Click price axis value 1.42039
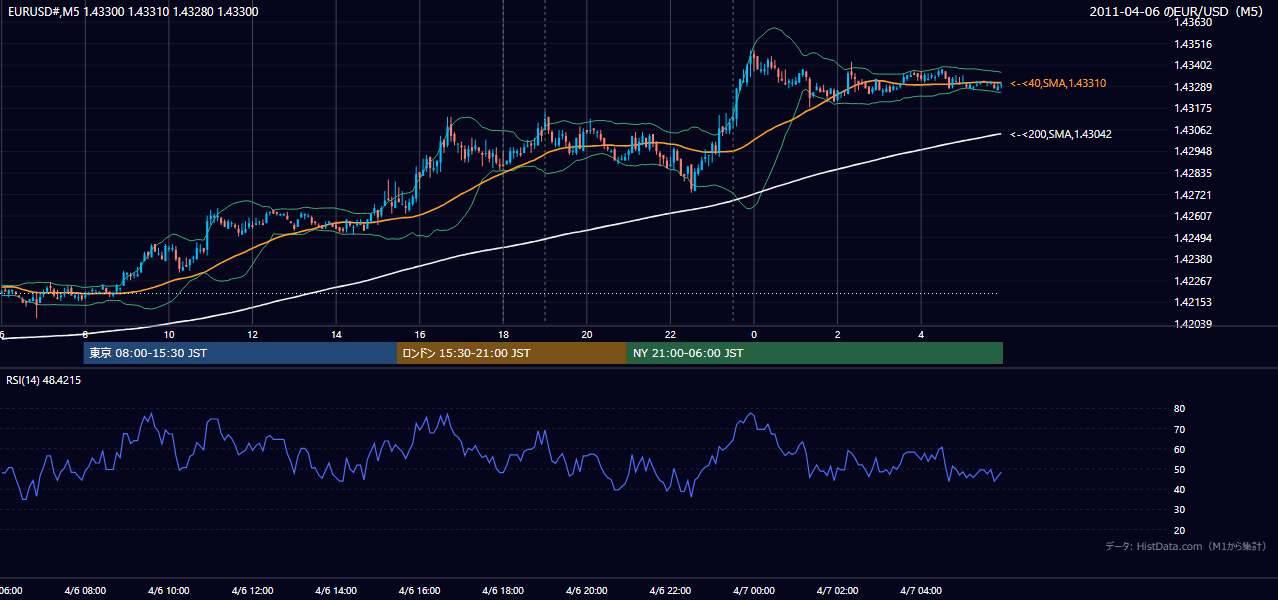Screen dimensions: 1278x600 (x=1192, y=324)
